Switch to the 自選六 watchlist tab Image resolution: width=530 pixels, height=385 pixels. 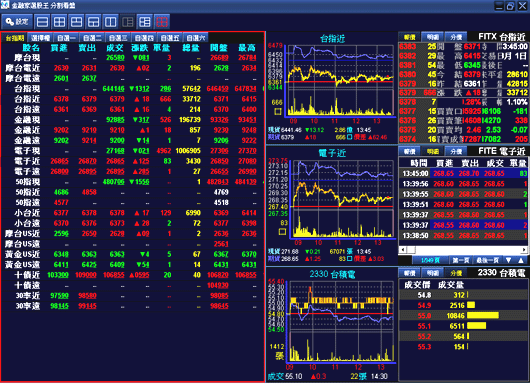[x=196, y=38]
